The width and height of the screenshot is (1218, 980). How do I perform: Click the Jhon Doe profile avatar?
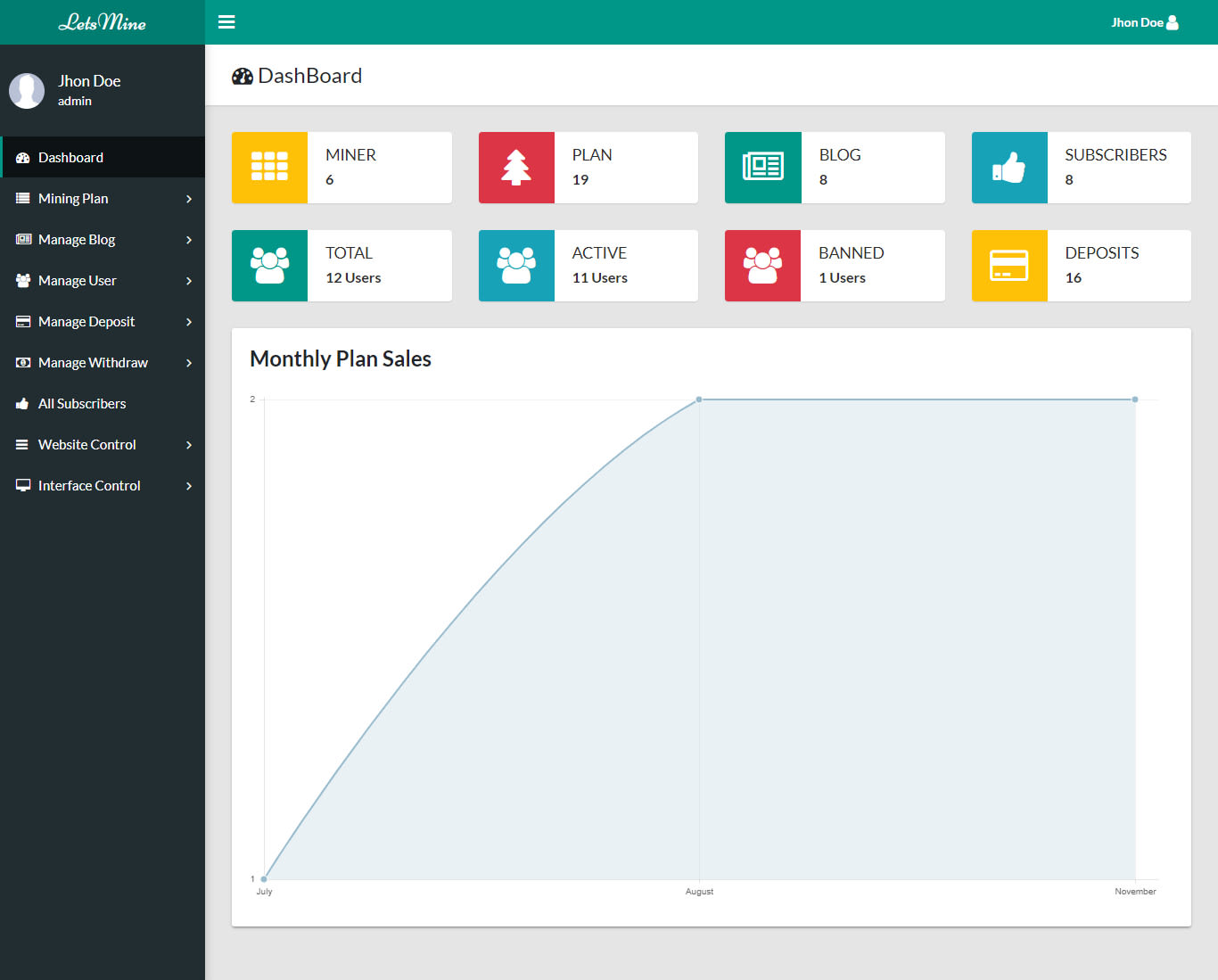tap(27, 90)
